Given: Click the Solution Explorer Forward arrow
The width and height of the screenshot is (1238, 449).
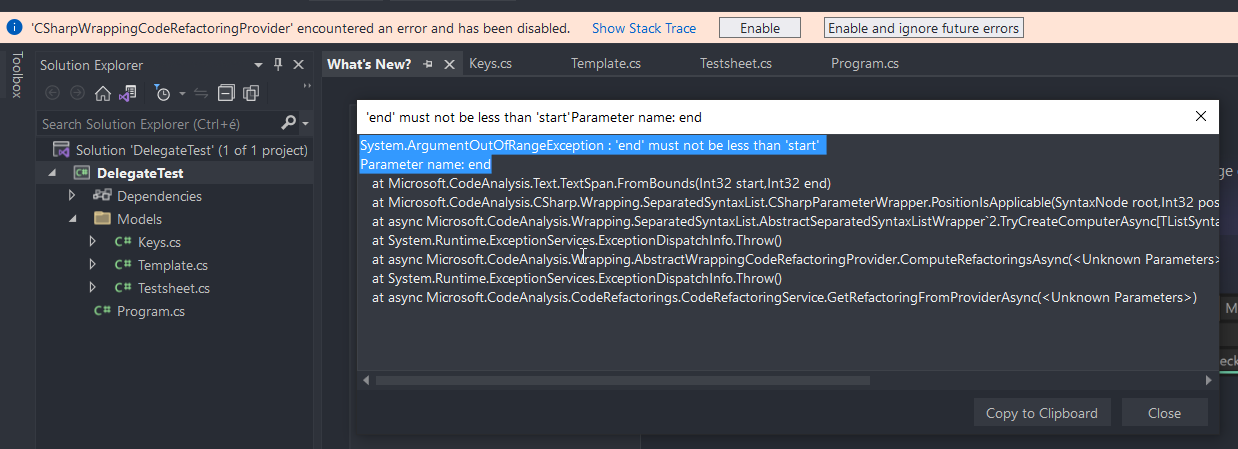Looking at the screenshot, I should [x=77, y=93].
